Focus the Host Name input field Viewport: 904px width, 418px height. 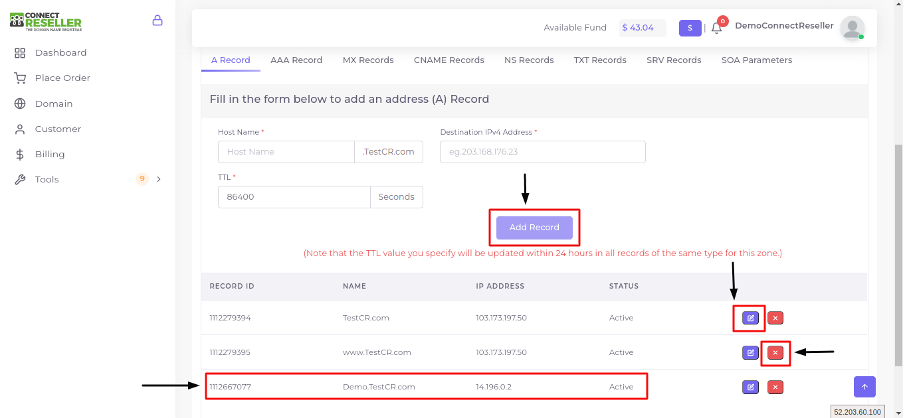[x=286, y=152]
